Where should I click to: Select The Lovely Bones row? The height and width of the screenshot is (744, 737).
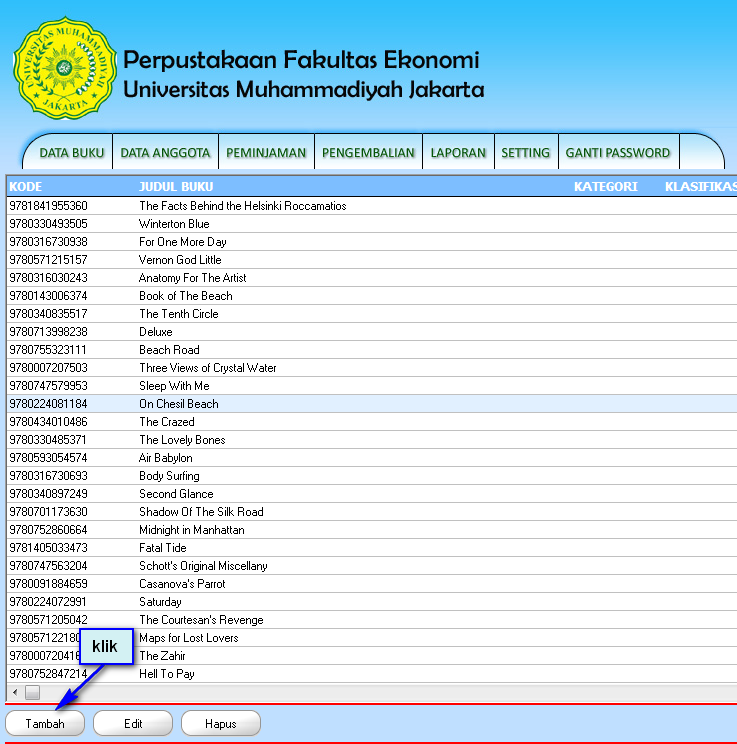[x=372, y=440]
